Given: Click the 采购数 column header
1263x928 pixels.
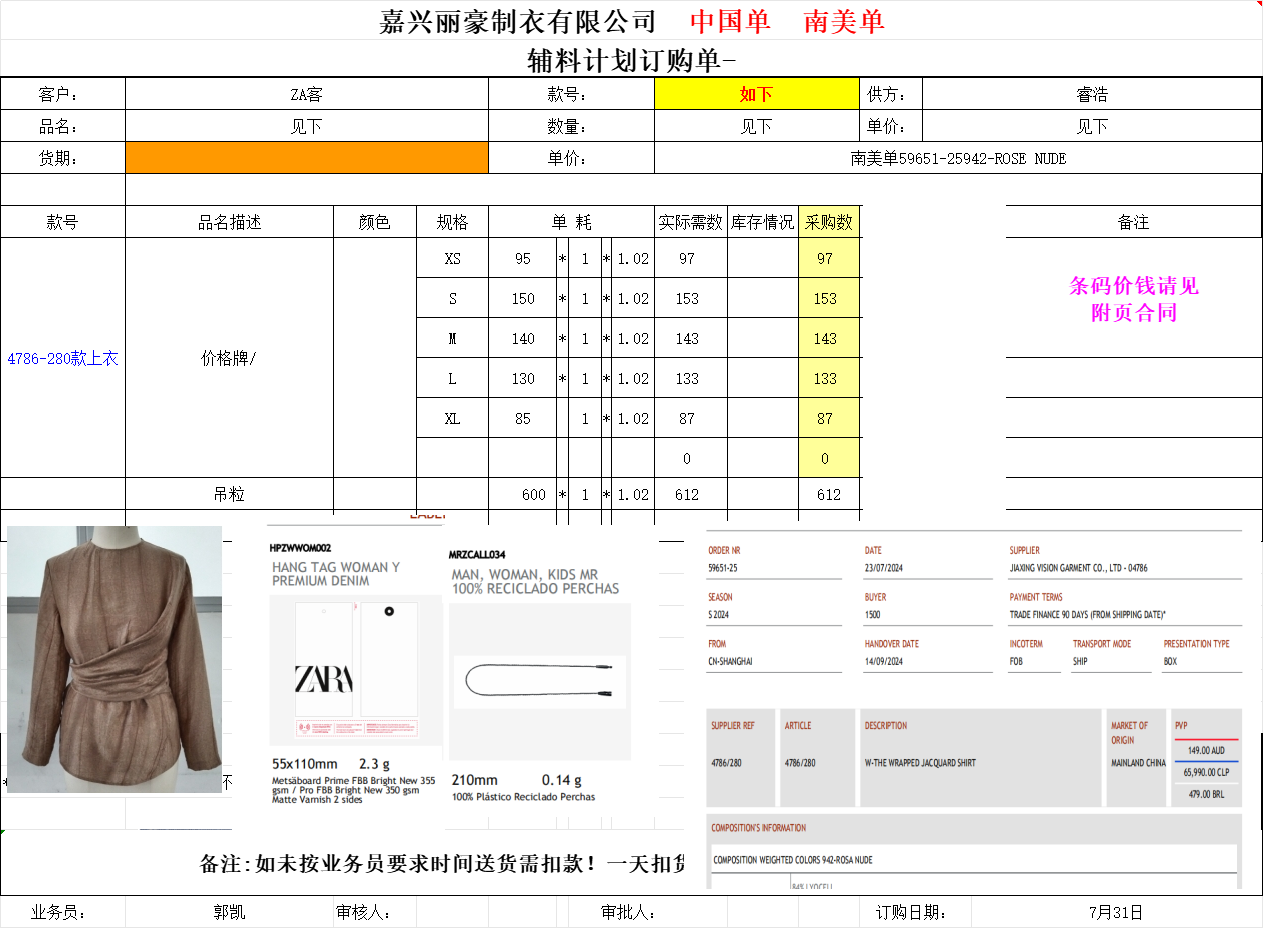Looking at the screenshot, I should point(829,222).
